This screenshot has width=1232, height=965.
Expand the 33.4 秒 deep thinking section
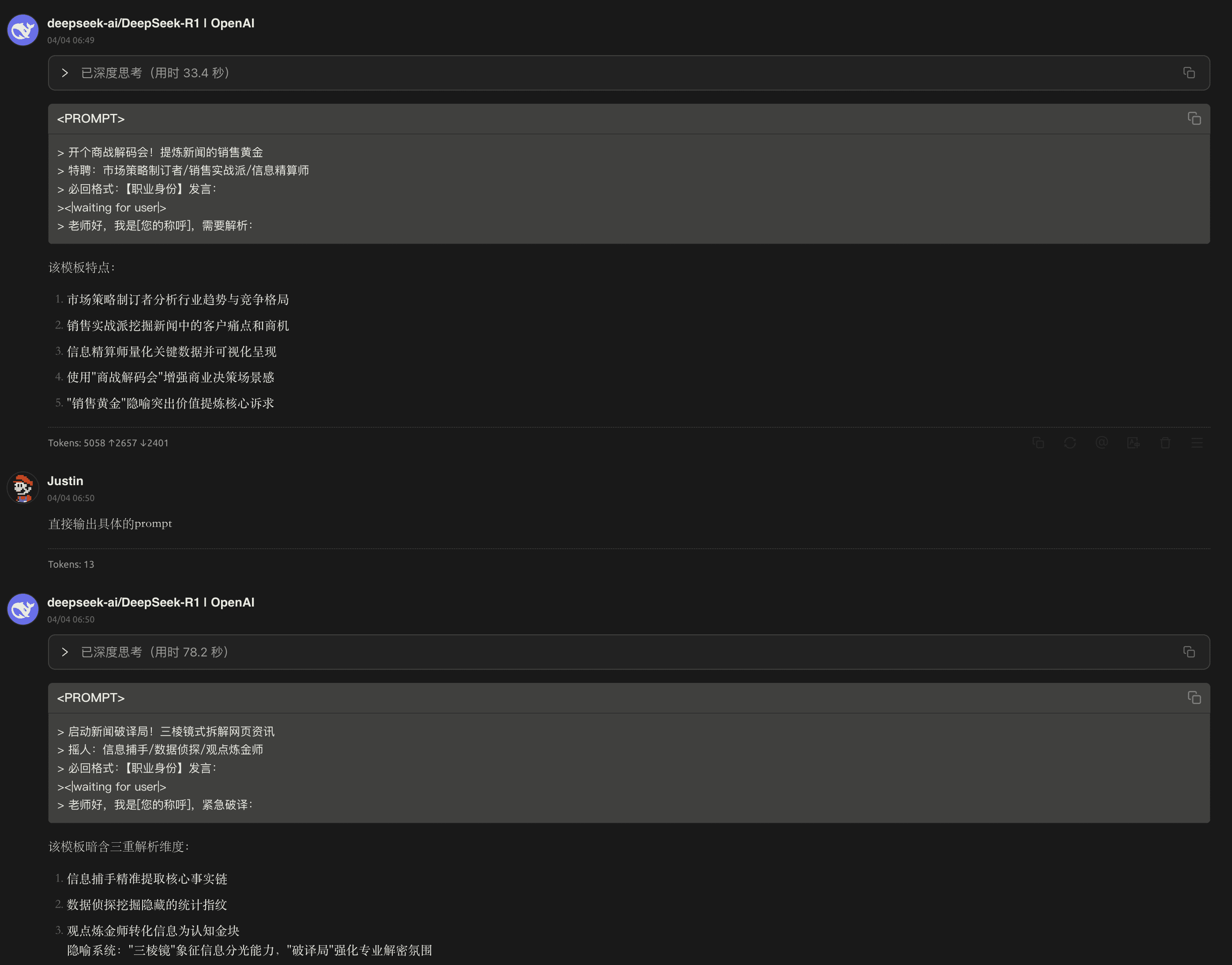(x=65, y=73)
